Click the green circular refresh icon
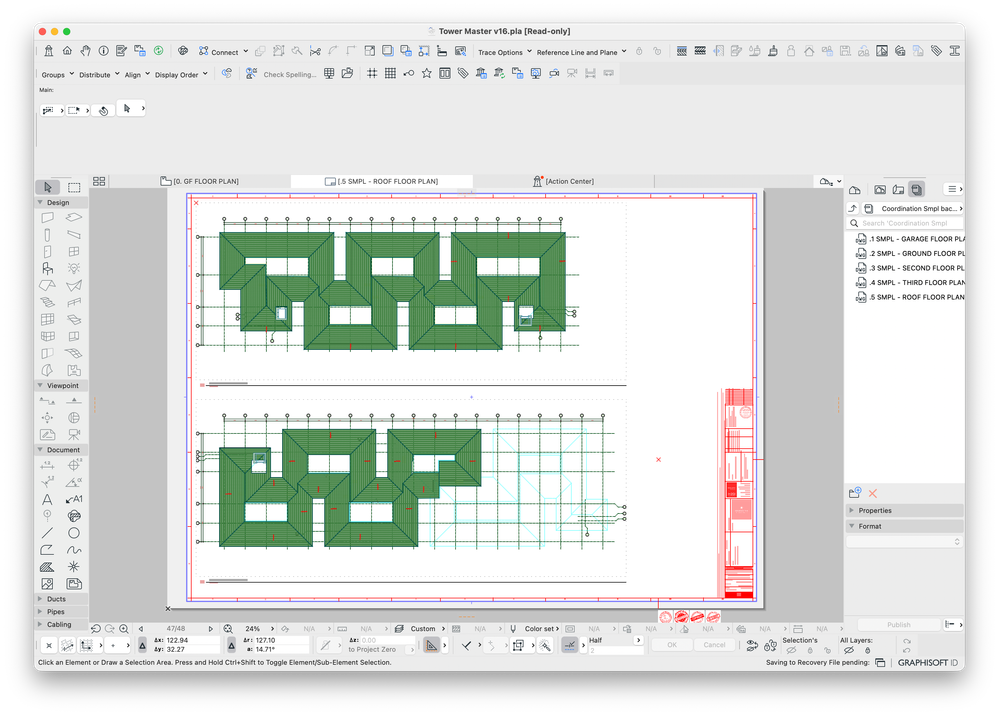Image resolution: width=999 pixels, height=716 pixels. 159,51
